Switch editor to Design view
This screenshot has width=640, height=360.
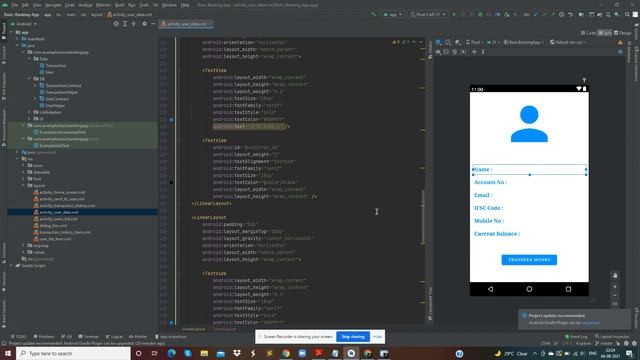click(x=622, y=33)
